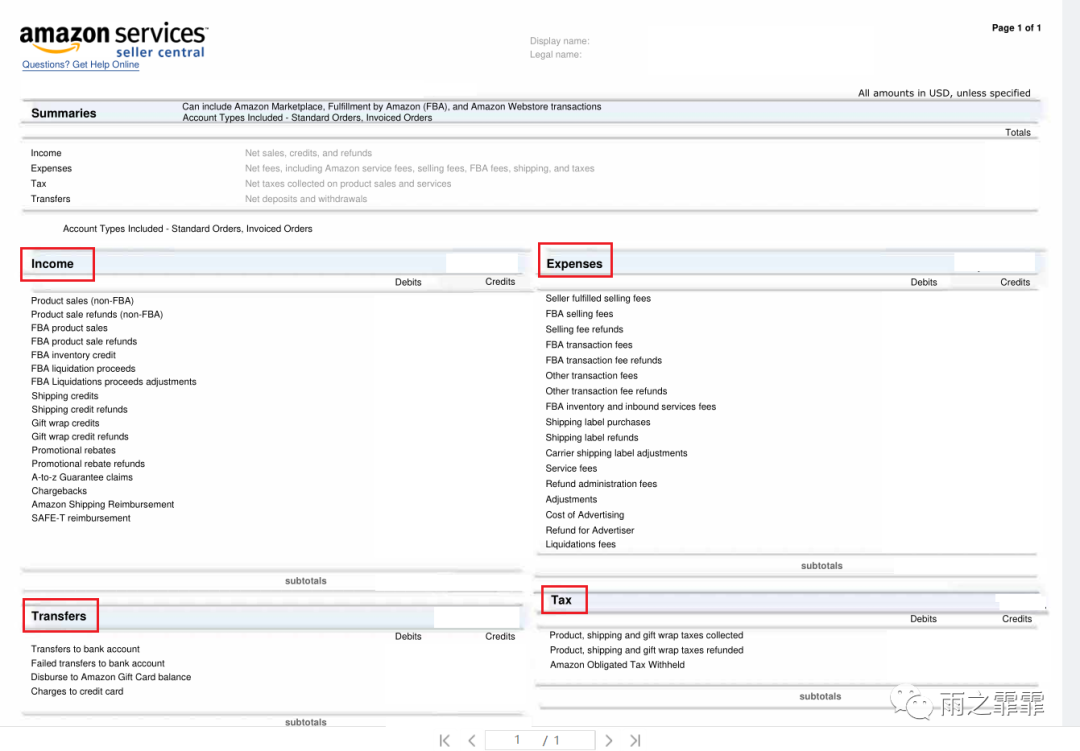Select 'Shipping label refunds' line
Screen dimensions: 1080x751
pos(592,438)
